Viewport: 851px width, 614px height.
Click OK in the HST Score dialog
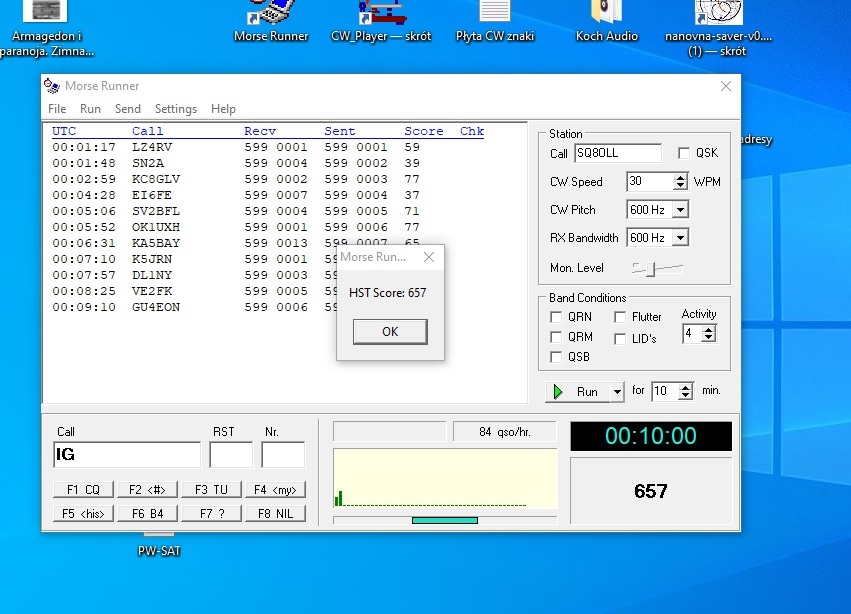[x=390, y=332]
